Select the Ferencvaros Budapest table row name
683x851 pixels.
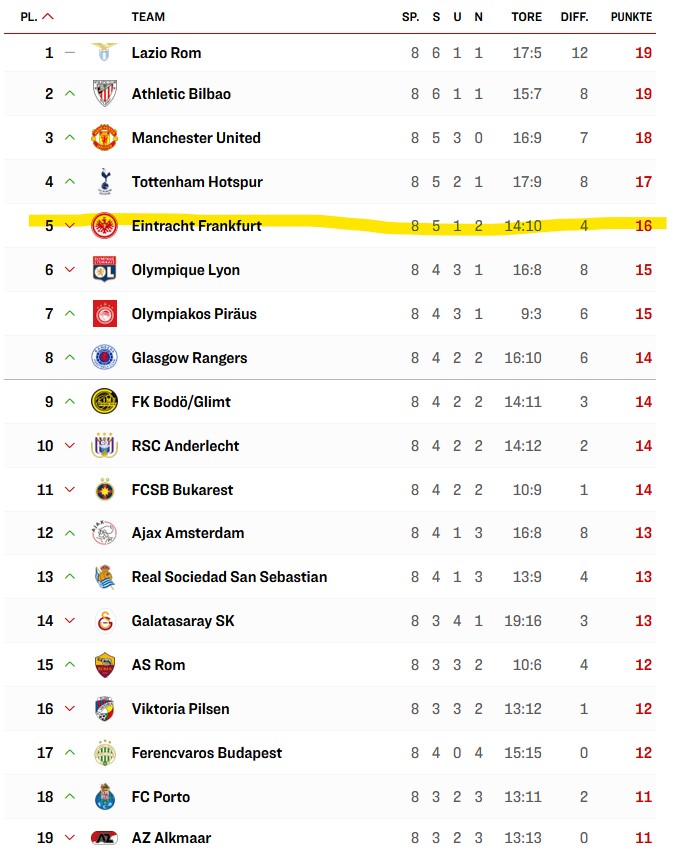pyautogui.click(x=207, y=753)
